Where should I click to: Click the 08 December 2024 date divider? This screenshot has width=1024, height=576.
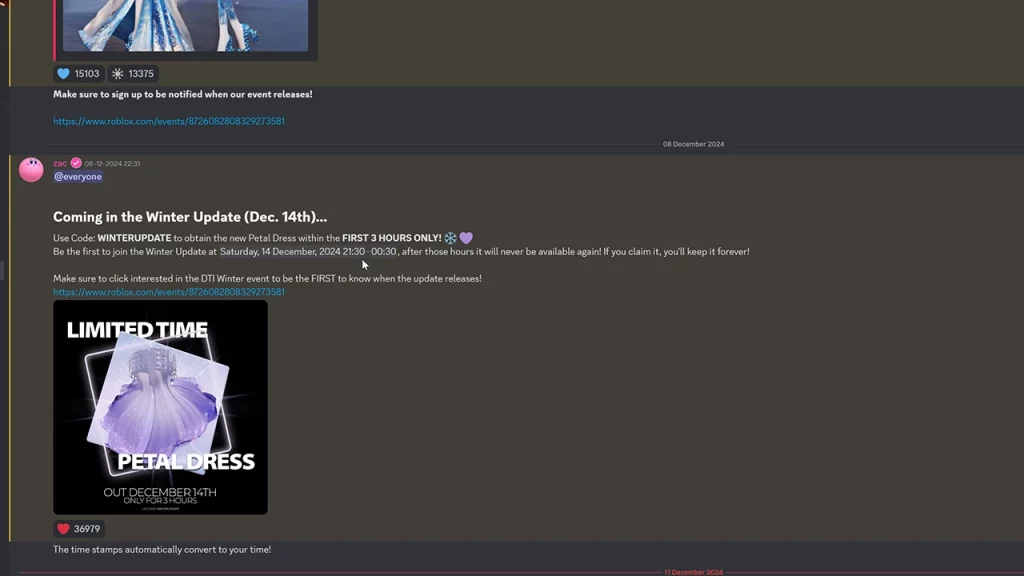click(694, 144)
